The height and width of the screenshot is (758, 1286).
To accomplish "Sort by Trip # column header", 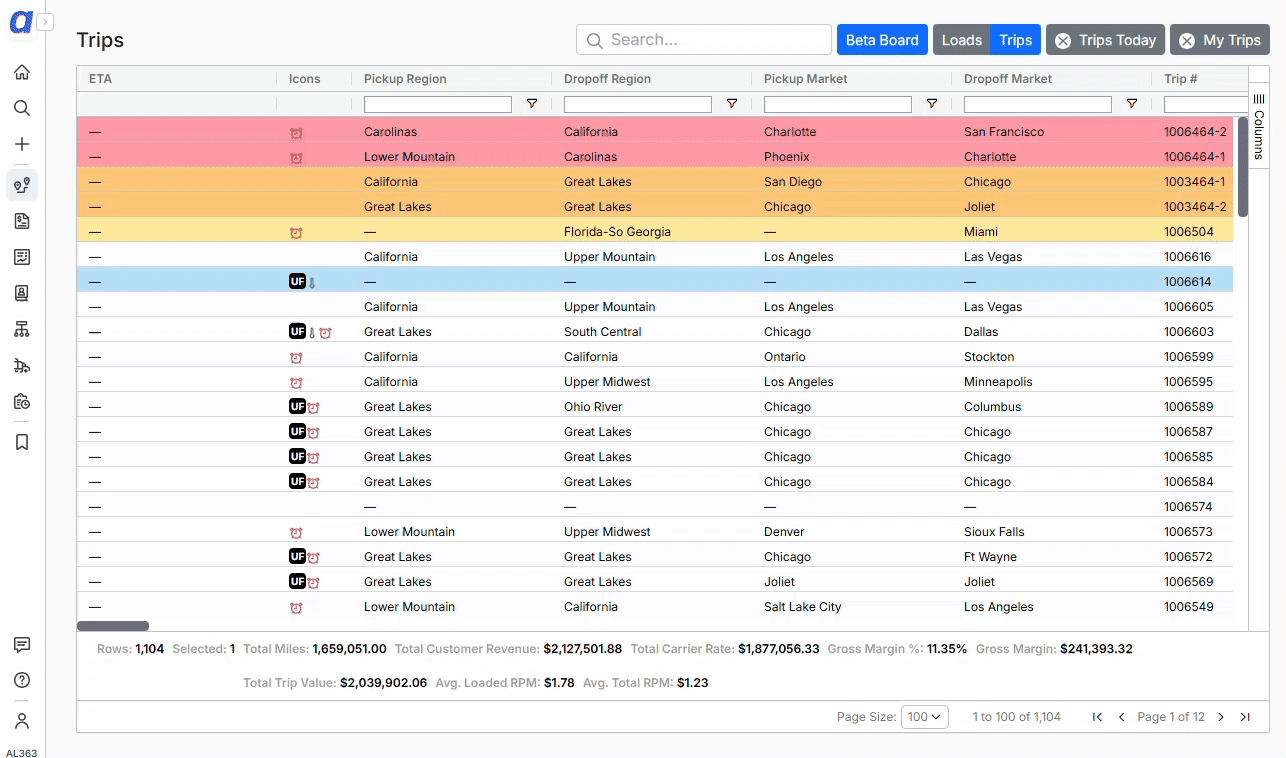I will click(x=1181, y=79).
